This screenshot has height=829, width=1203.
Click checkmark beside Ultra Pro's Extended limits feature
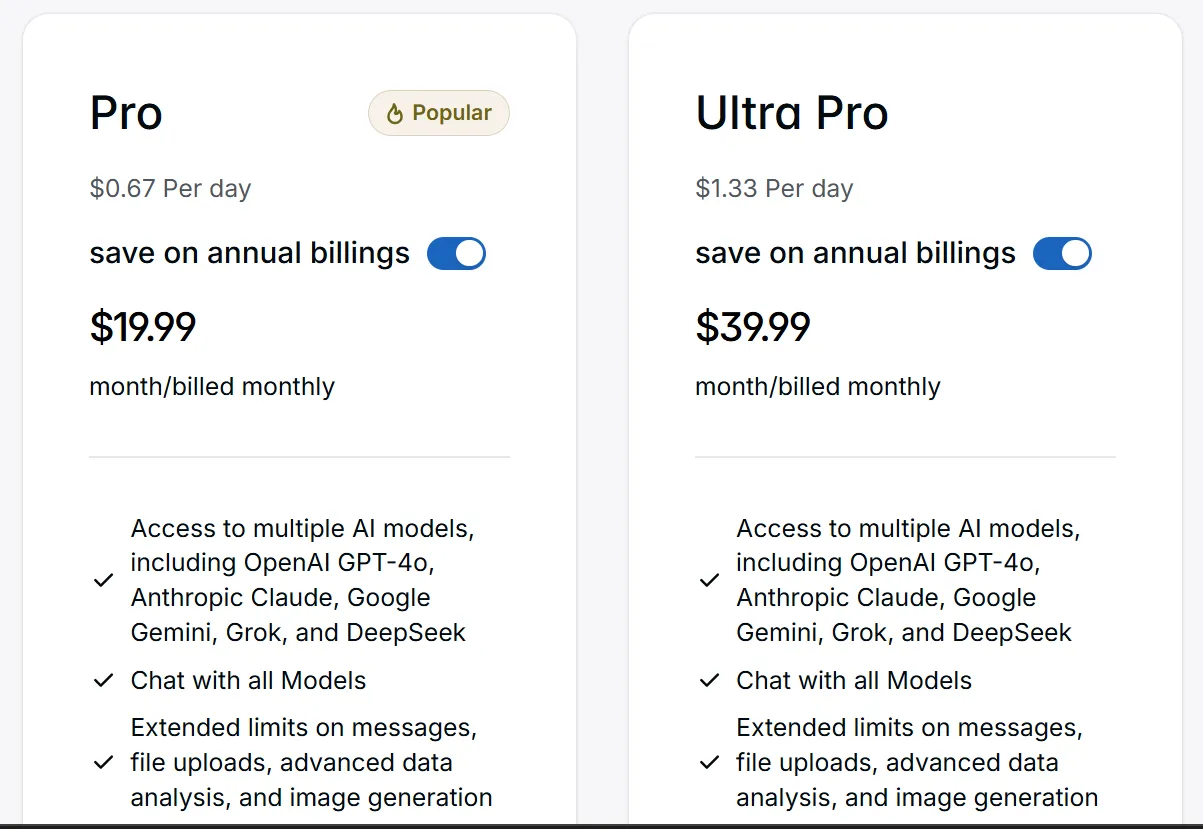click(709, 762)
